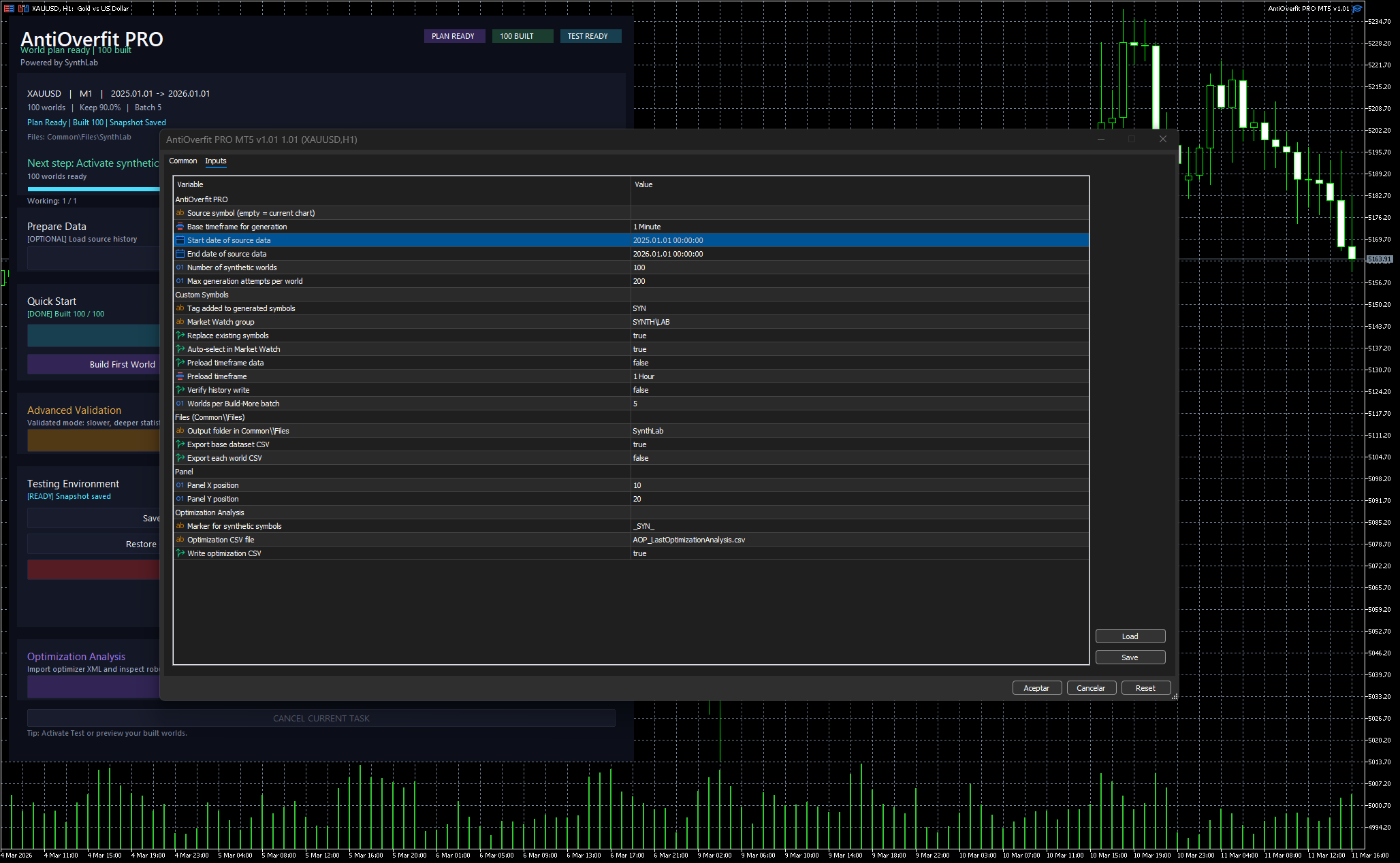
Task: Click calendar icon beside Start date of source data
Action: 180,240
